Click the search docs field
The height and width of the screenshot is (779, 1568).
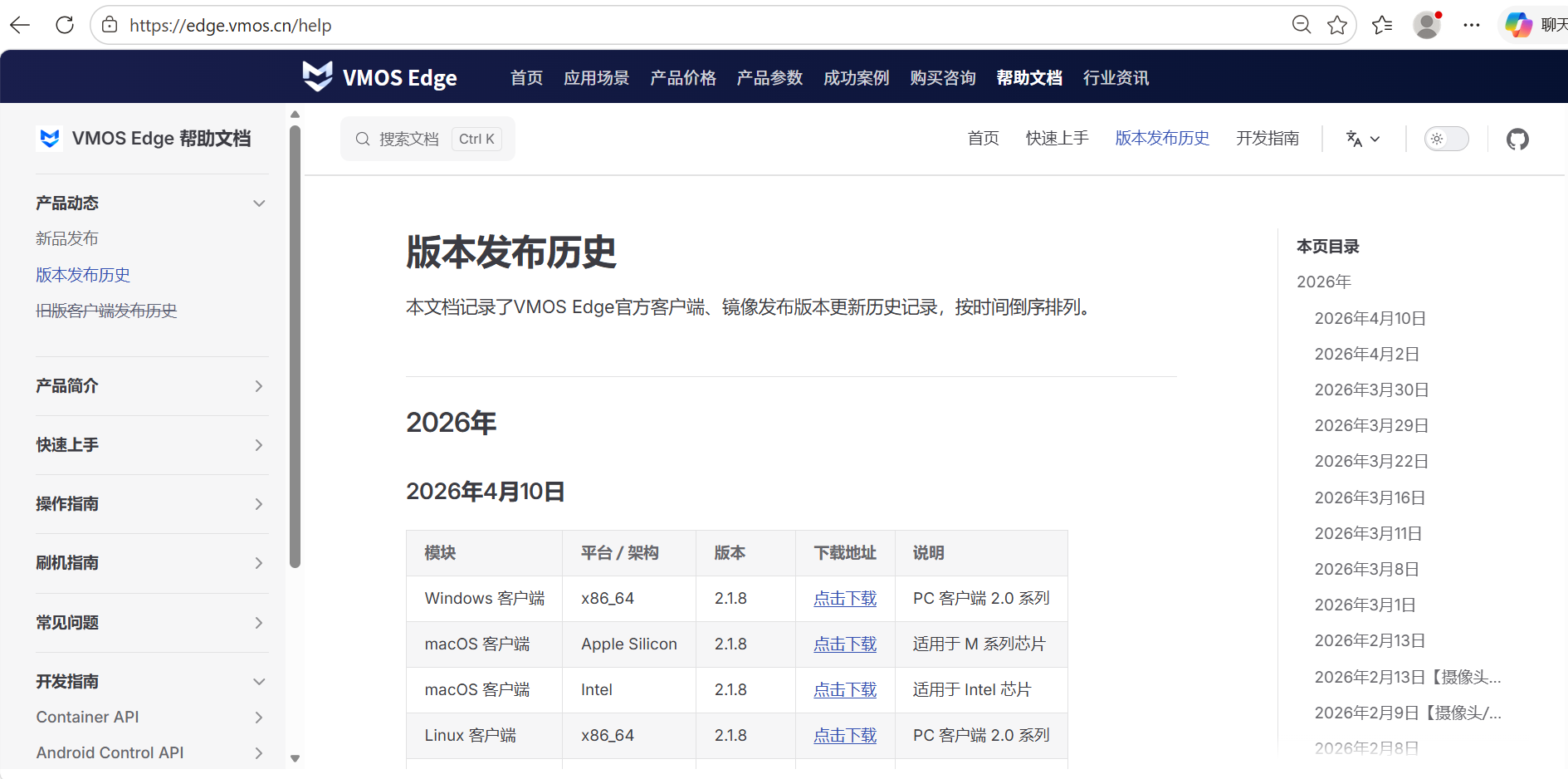click(x=427, y=139)
